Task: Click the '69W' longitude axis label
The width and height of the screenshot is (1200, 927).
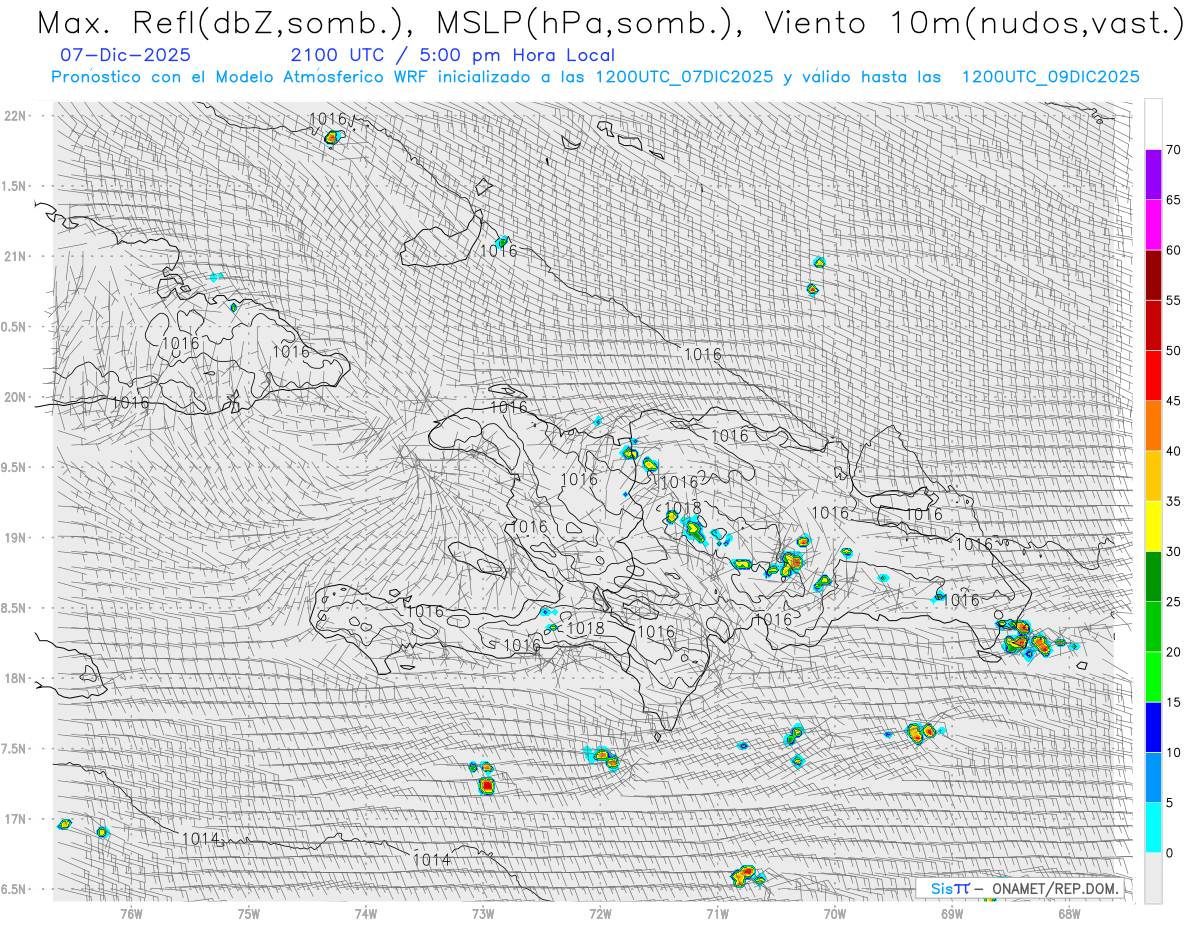Action: pyautogui.click(x=952, y=913)
